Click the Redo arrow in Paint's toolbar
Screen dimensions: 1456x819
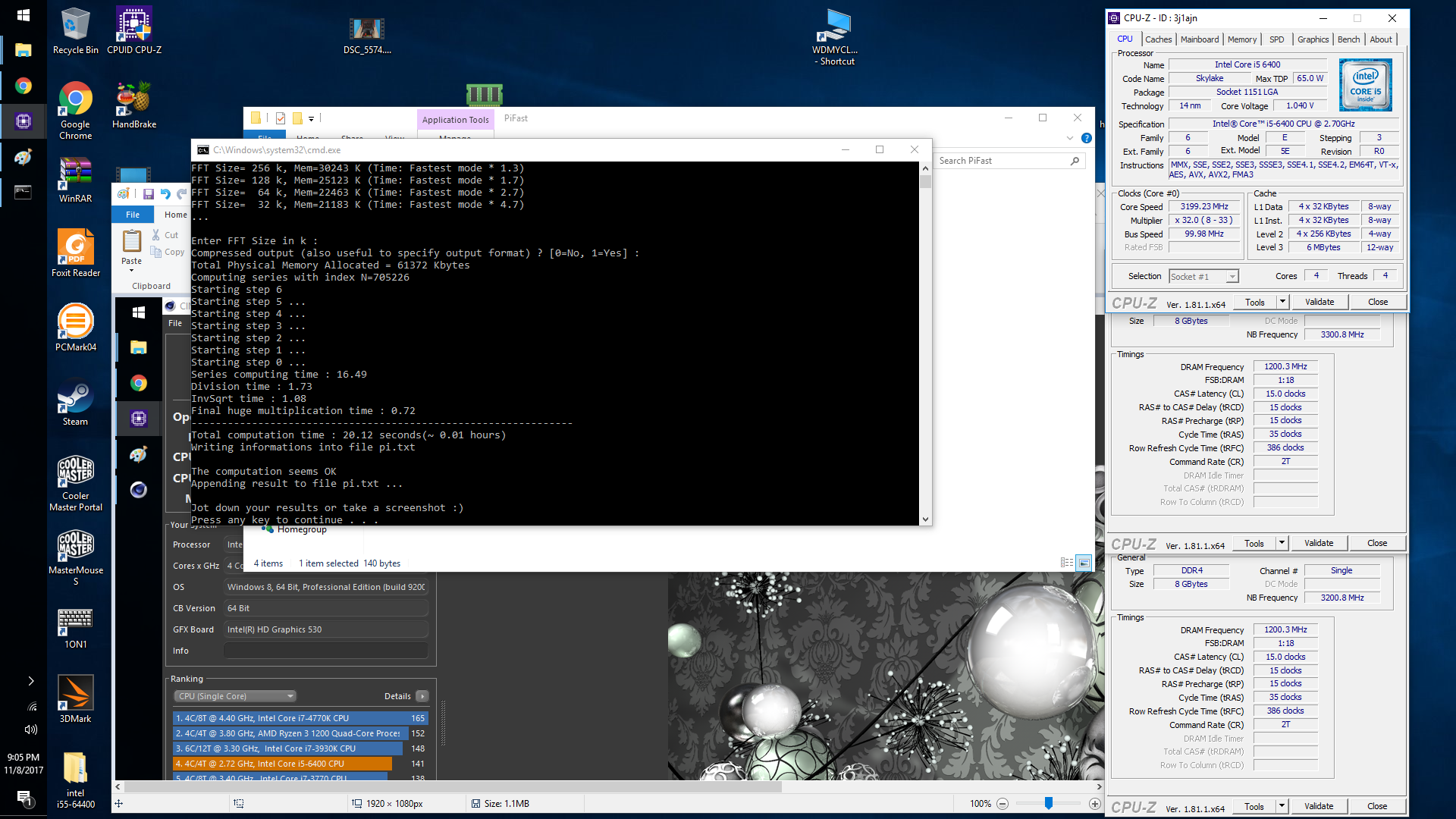[182, 194]
